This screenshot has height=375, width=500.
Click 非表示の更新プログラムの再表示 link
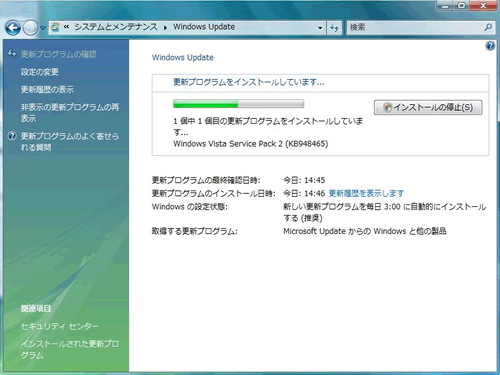(70, 113)
